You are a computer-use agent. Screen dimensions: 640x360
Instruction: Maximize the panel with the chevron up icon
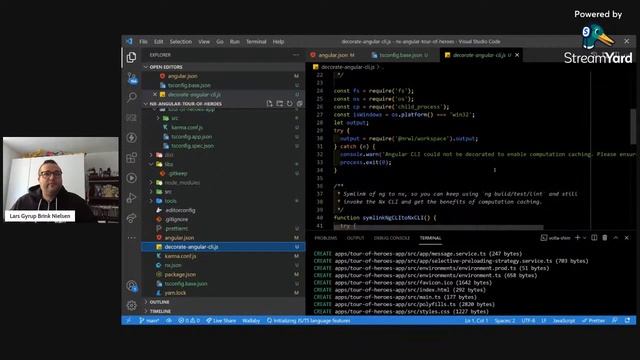pyautogui.click(x=616, y=238)
